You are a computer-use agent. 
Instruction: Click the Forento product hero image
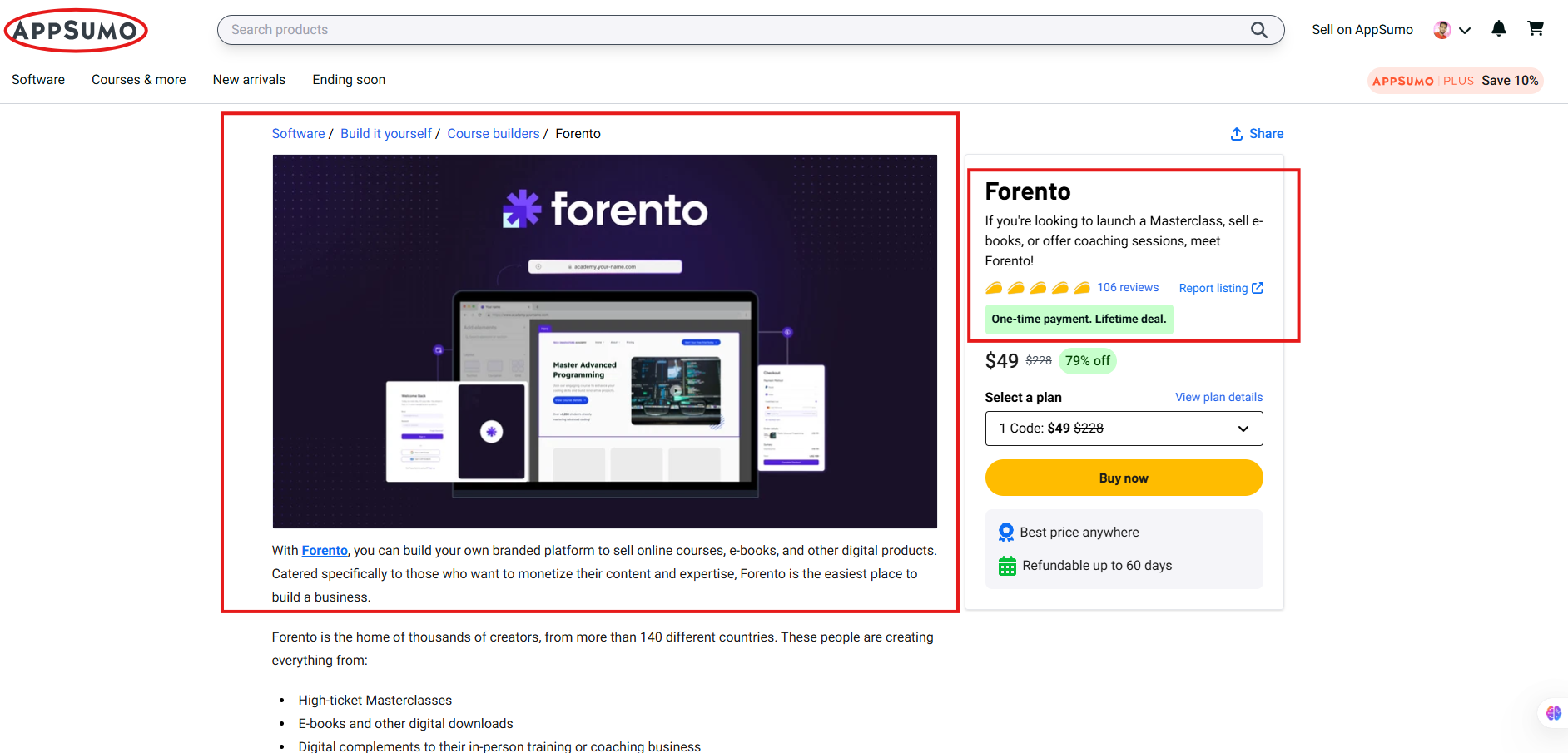[x=604, y=341]
